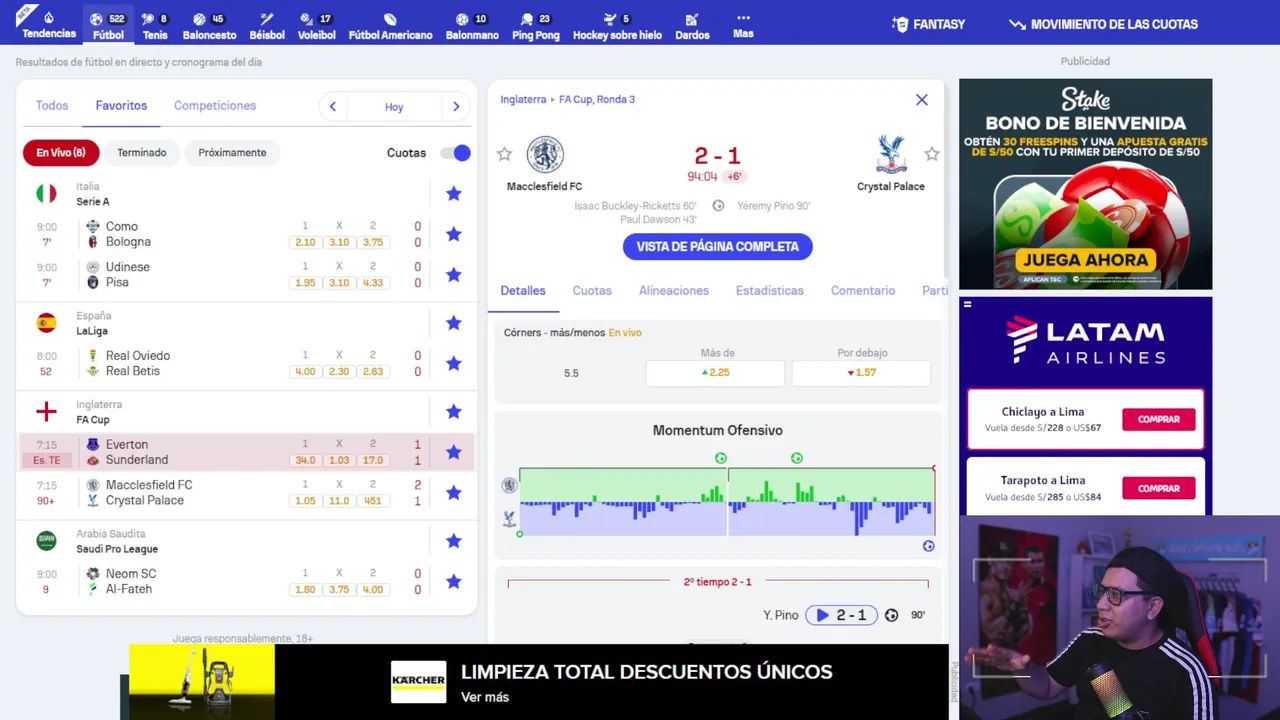Screen dimensions: 1280x720
Task: Open Everton vs Sunderland match row
Action: (246, 452)
